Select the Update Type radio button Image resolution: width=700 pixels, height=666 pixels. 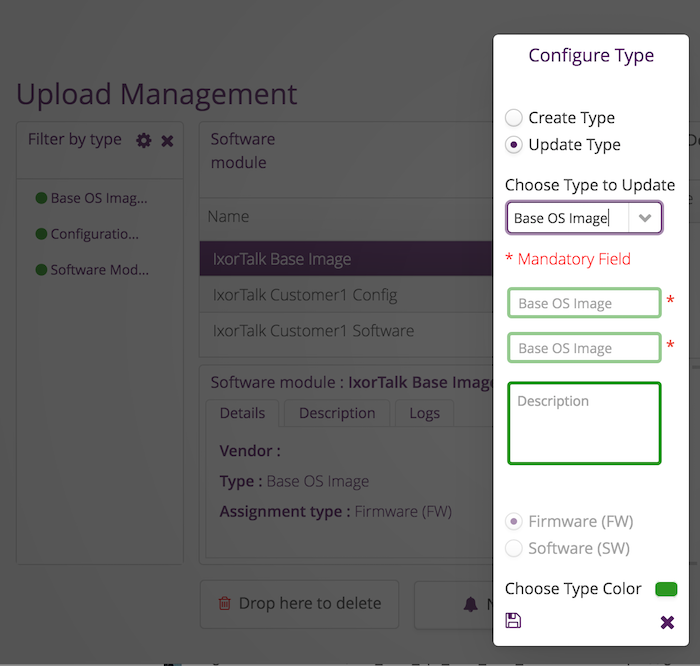pos(513,145)
